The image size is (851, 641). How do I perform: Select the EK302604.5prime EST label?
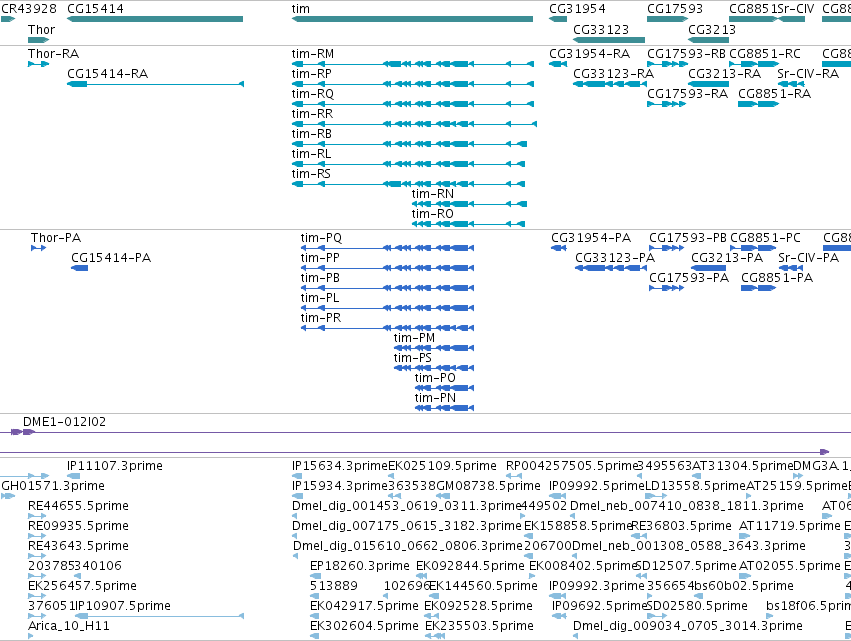364,626
